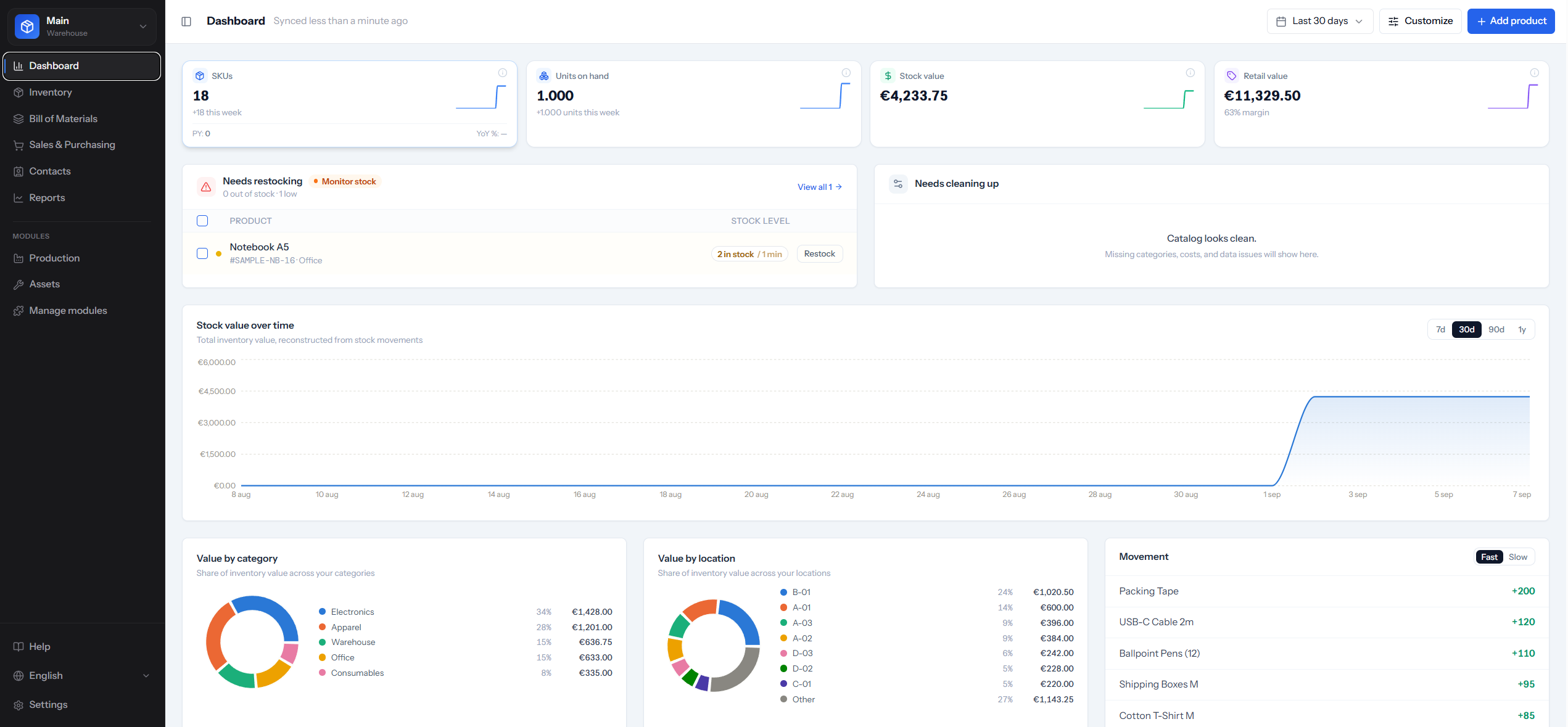The width and height of the screenshot is (1568, 727).
Task: Click the A-01 orange legend swatch
Action: coord(783,607)
